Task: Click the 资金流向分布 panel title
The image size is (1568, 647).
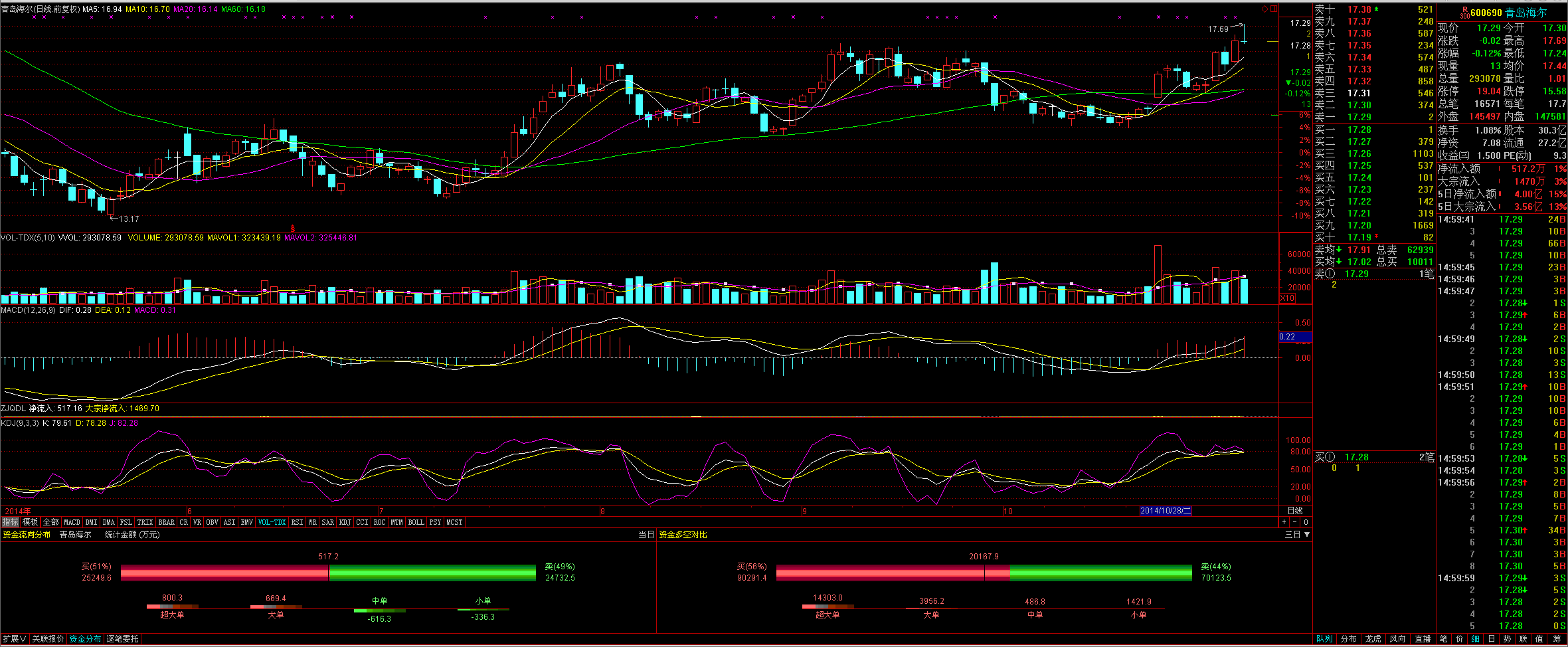Action: click(27, 535)
